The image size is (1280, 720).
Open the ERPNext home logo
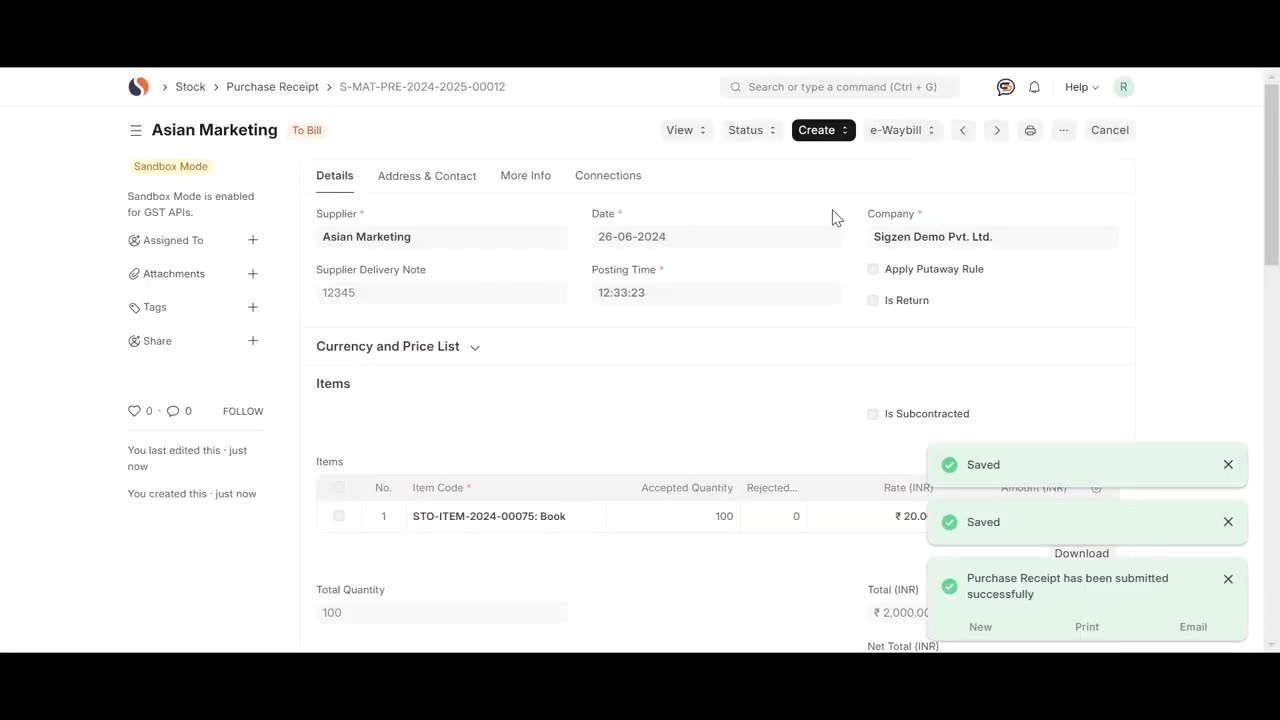click(139, 87)
